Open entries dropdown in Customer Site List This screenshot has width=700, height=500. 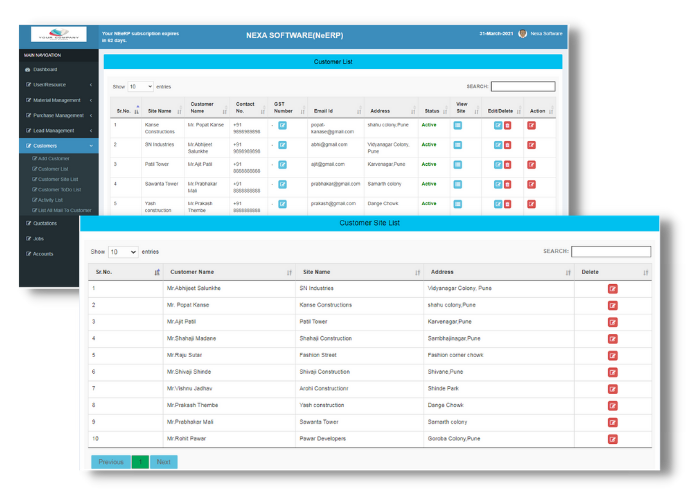(x=123, y=252)
